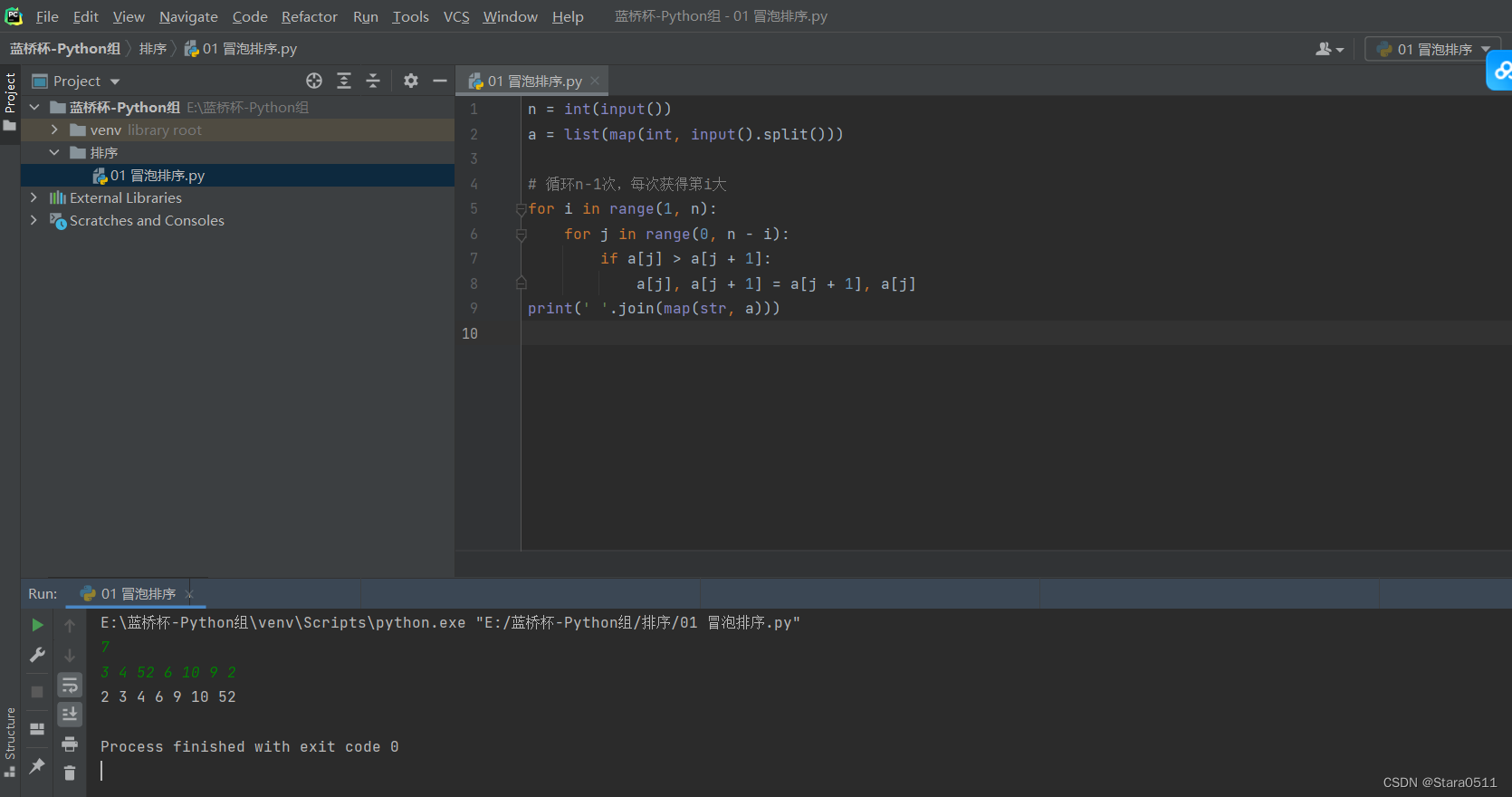Open the Window menu
Image resolution: width=1512 pixels, height=797 pixels.
pyautogui.click(x=510, y=16)
